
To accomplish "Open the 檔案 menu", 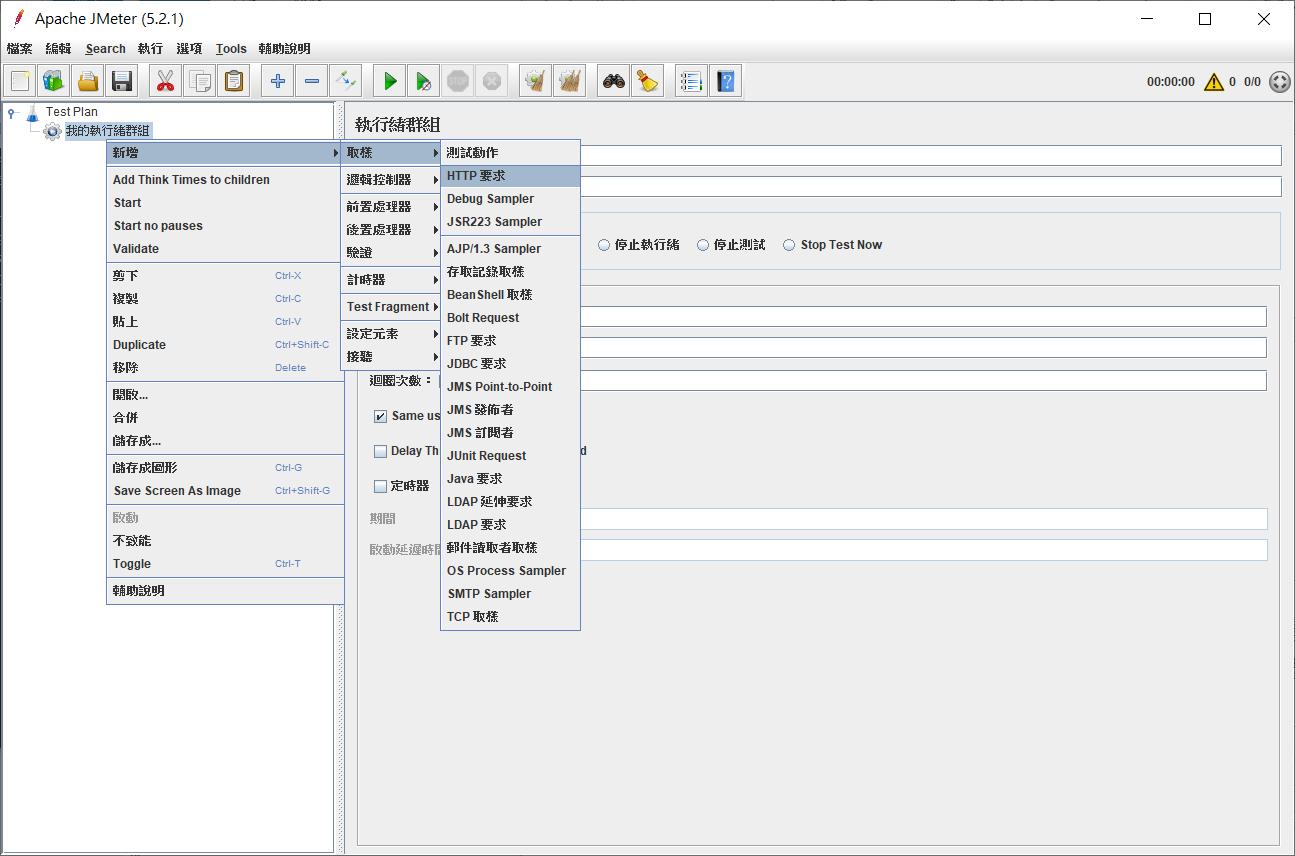I will (x=20, y=48).
